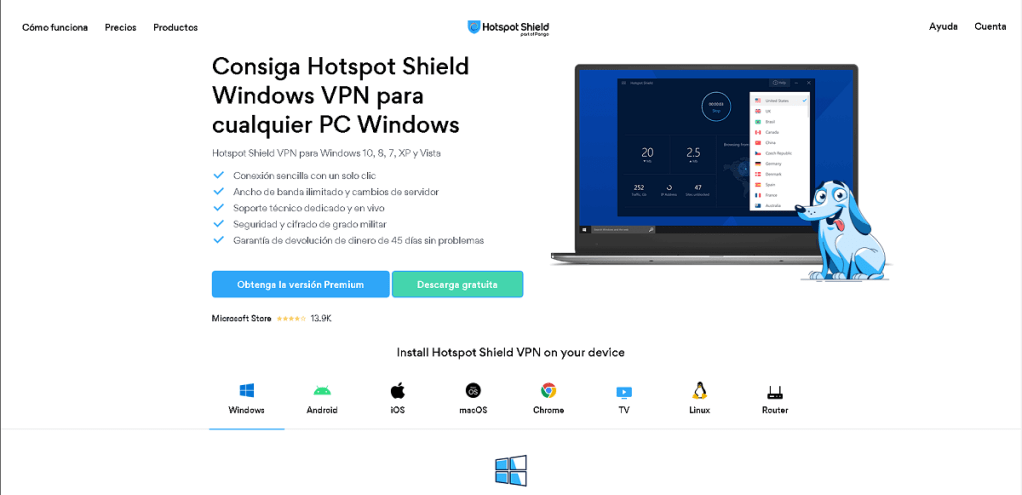Click the Hotspot Shield logo in header

[508, 27]
